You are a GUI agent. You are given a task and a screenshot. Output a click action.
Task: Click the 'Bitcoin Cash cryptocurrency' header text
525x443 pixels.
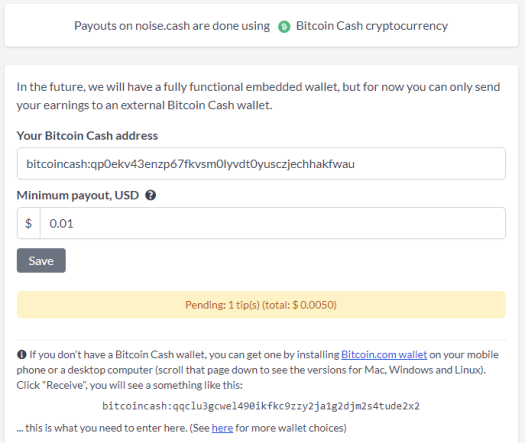pos(372,26)
